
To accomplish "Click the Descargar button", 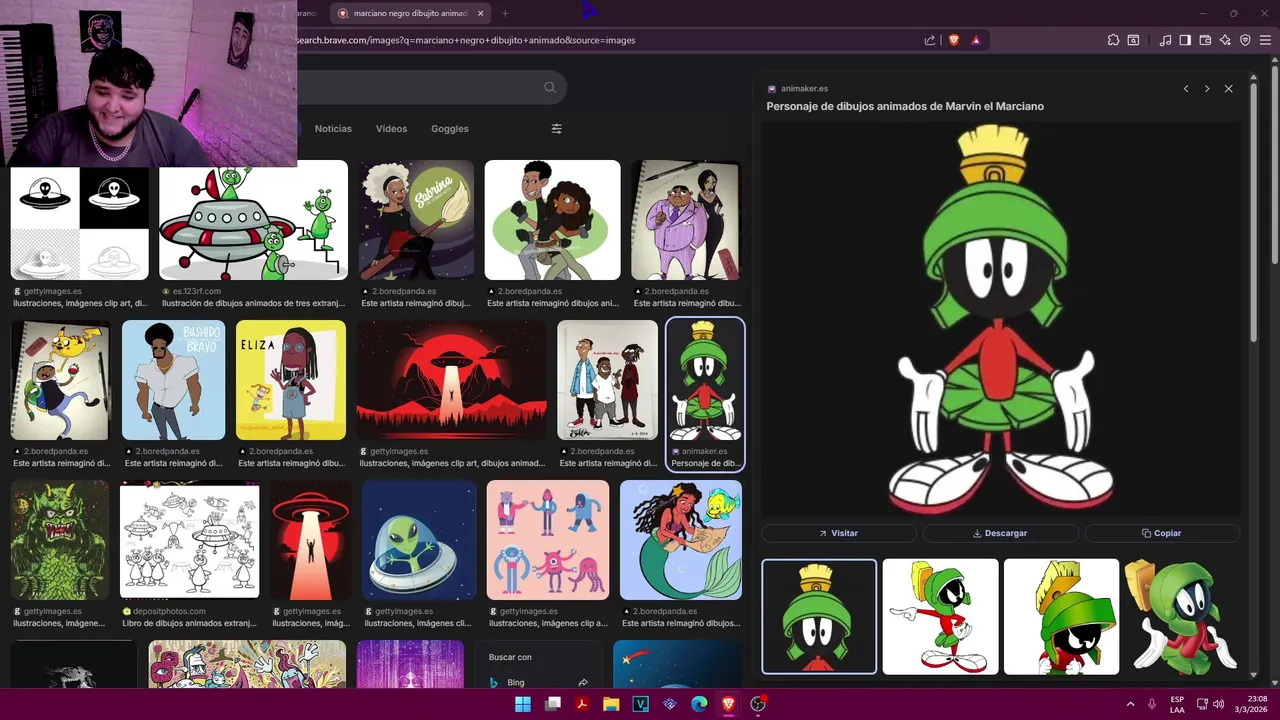I will tap(1000, 533).
